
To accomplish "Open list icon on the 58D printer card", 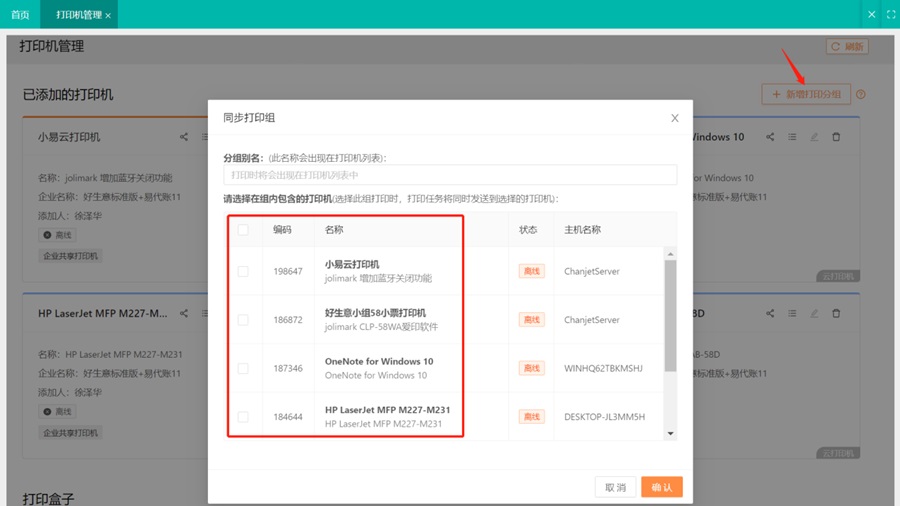I will [x=792, y=313].
